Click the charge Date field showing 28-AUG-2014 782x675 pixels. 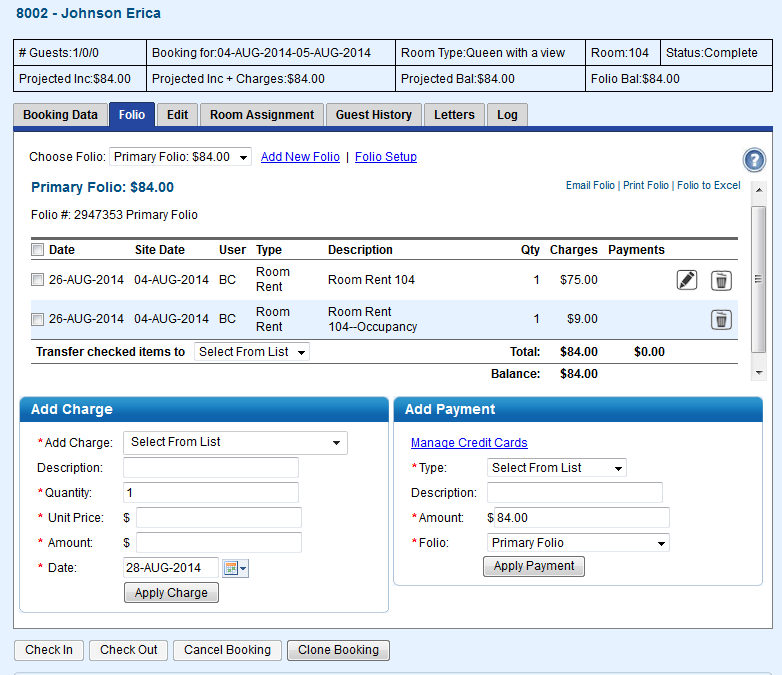[x=171, y=568]
